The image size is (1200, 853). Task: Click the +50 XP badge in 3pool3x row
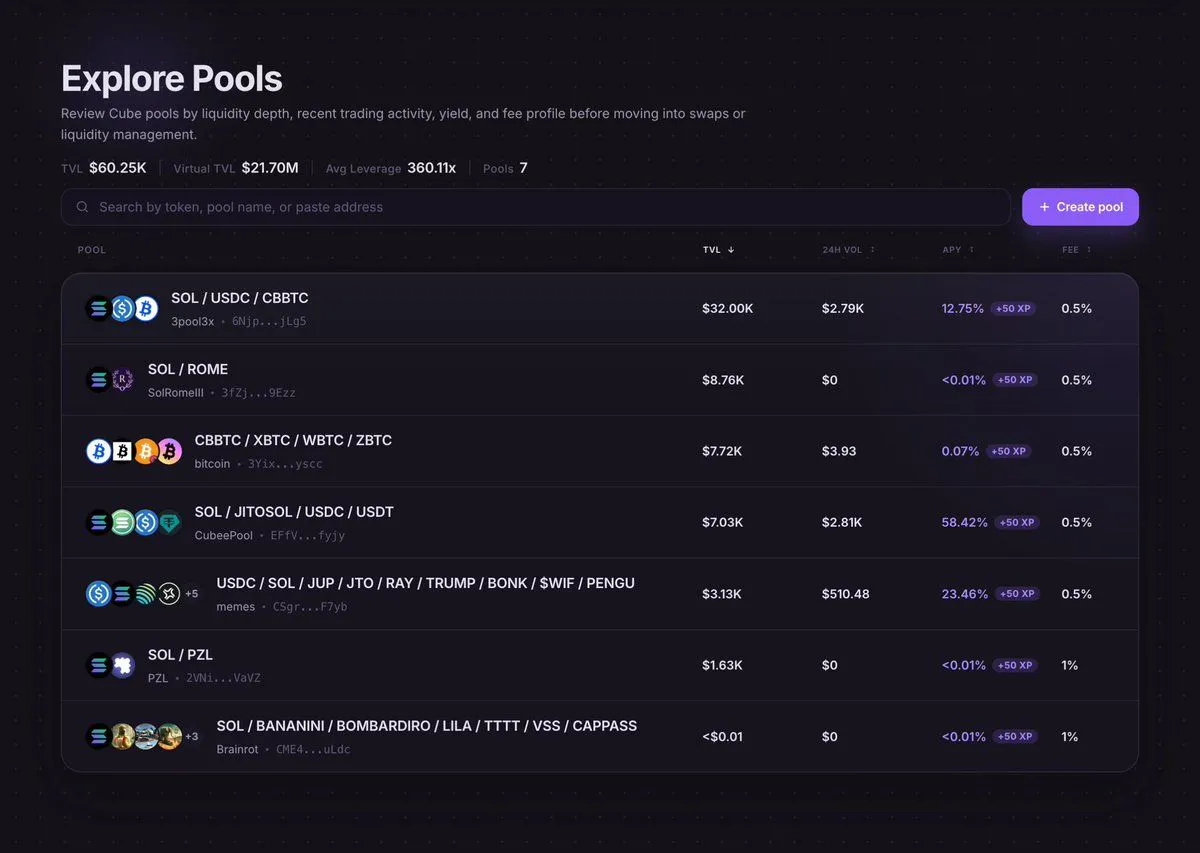click(1013, 309)
